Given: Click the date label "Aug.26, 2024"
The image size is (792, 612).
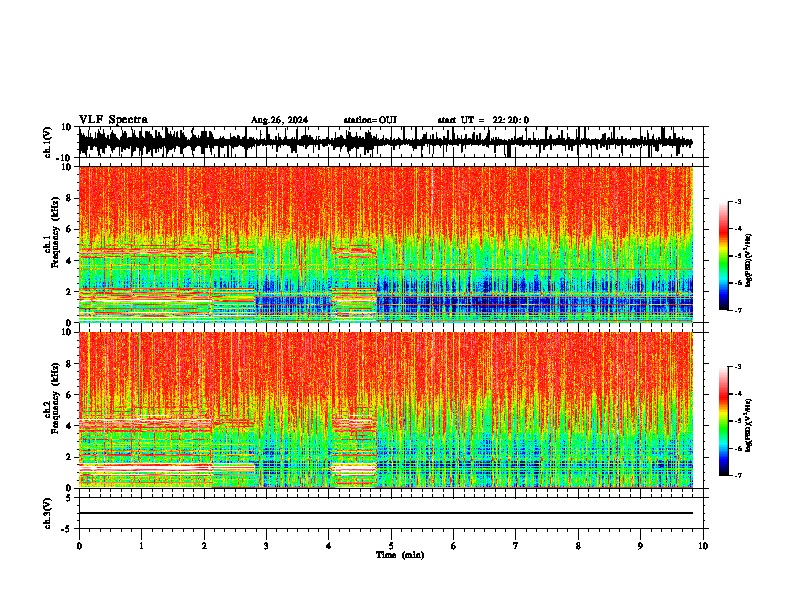Looking at the screenshot, I should (x=279, y=120).
